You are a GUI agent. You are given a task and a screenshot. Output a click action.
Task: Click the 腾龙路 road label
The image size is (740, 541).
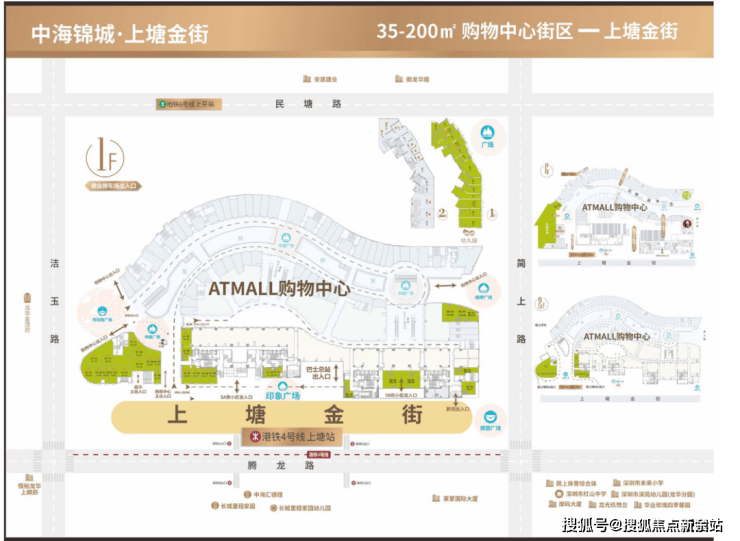coord(281,465)
